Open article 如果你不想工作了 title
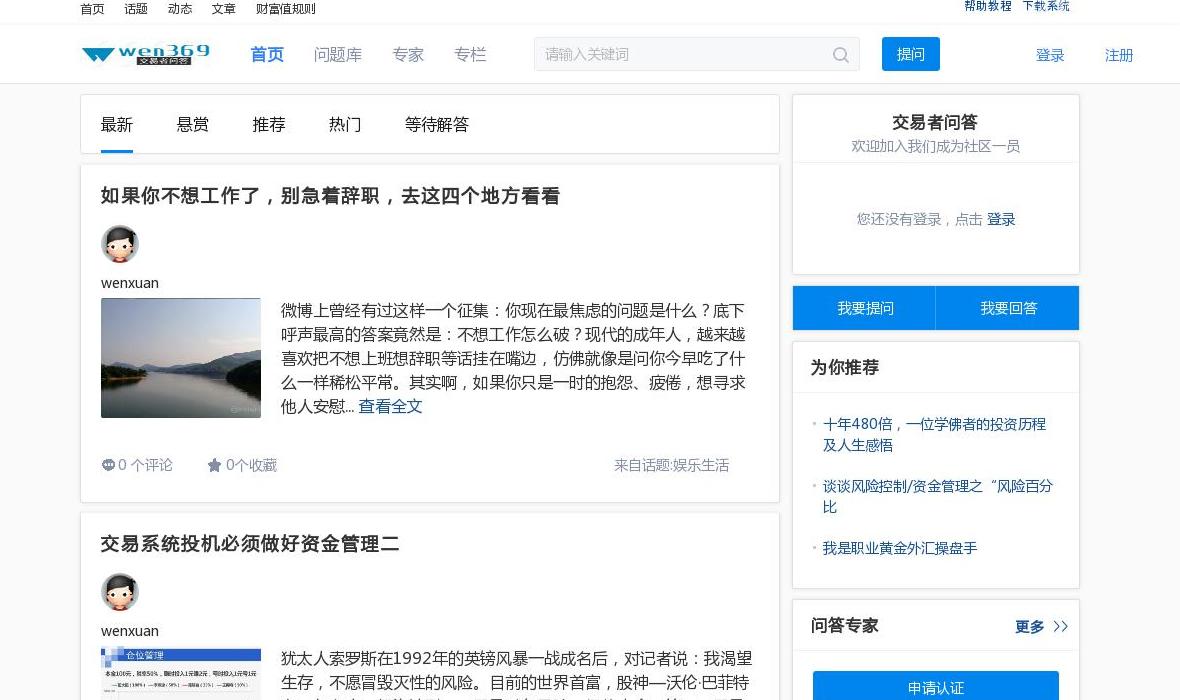Image resolution: width=1180 pixels, height=700 pixels. (x=330, y=196)
